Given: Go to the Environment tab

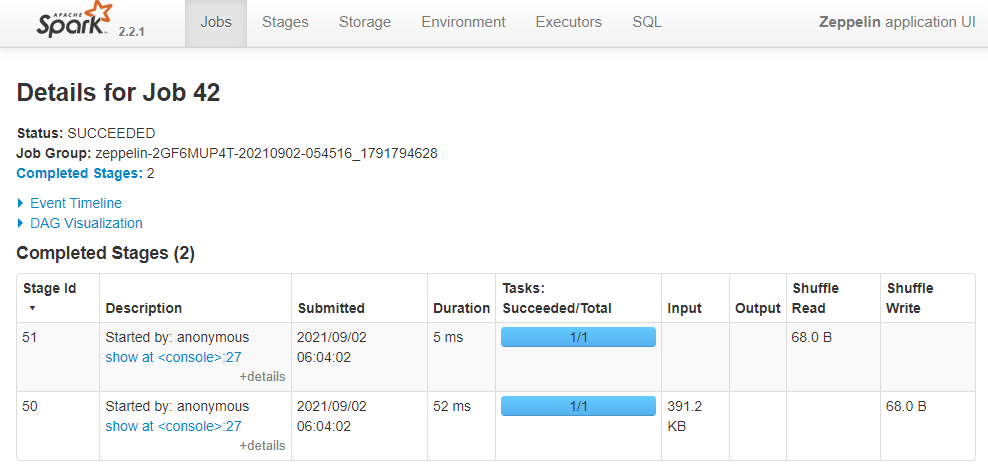Looking at the screenshot, I should point(463,23).
